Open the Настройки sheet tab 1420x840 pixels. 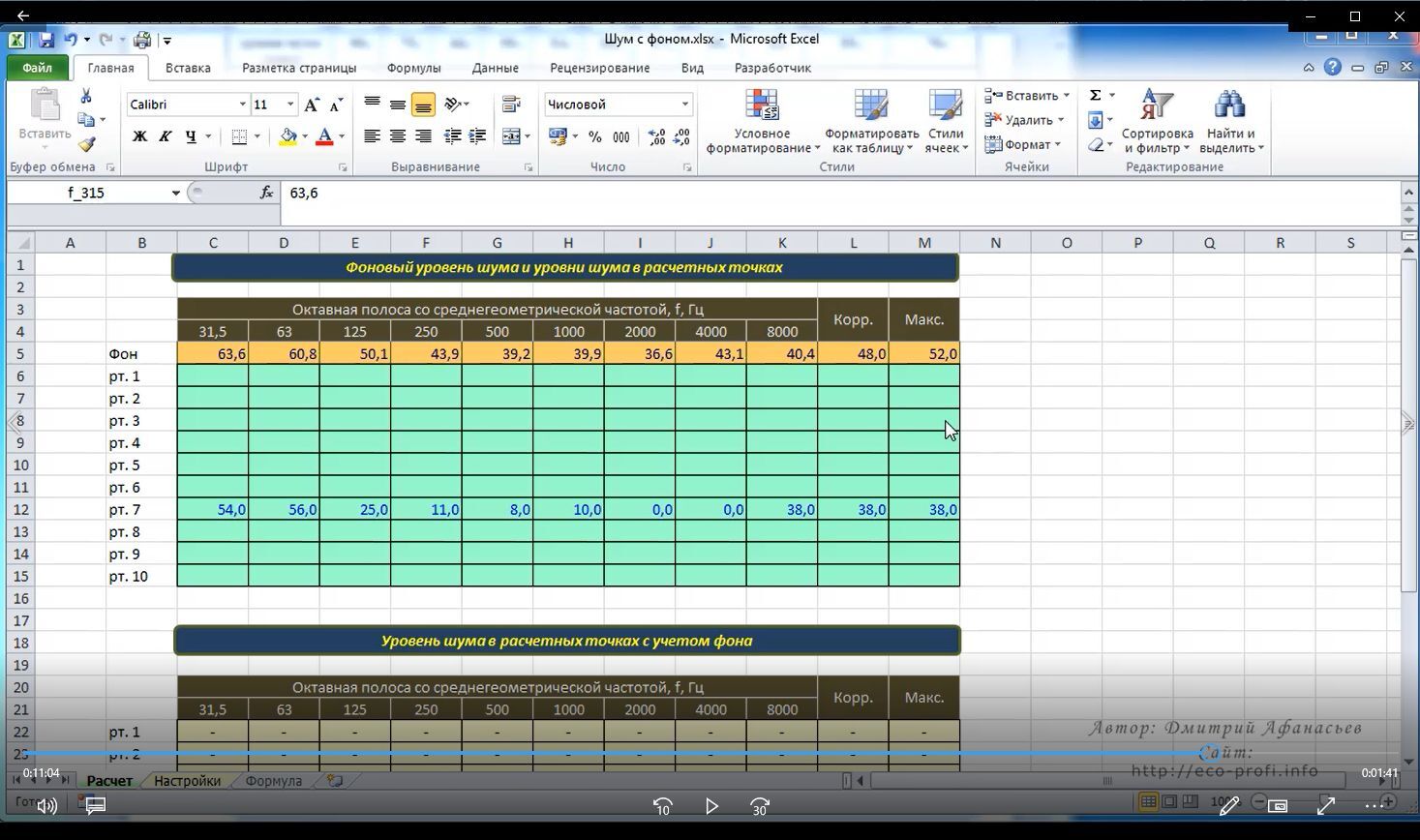click(x=187, y=780)
